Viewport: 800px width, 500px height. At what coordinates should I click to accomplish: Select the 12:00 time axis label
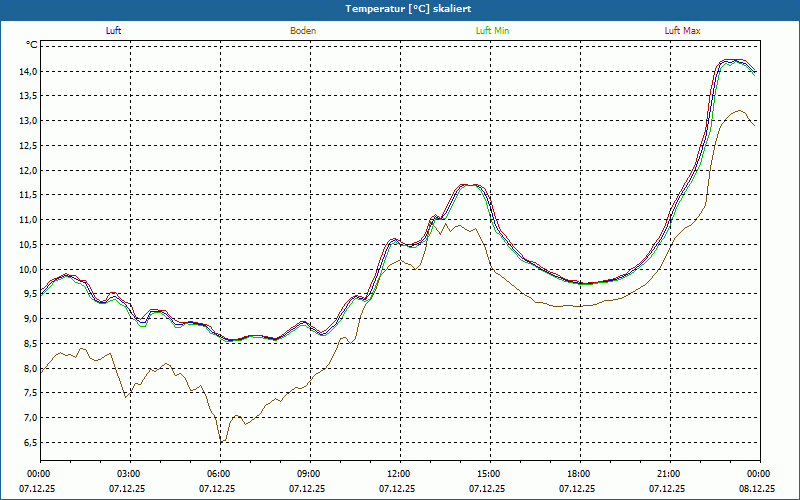(398, 474)
